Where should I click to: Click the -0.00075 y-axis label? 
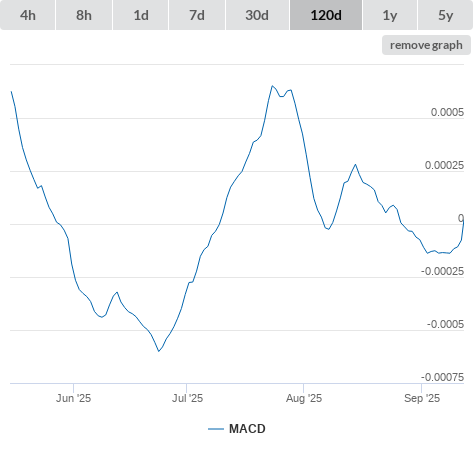(x=443, y=377)
